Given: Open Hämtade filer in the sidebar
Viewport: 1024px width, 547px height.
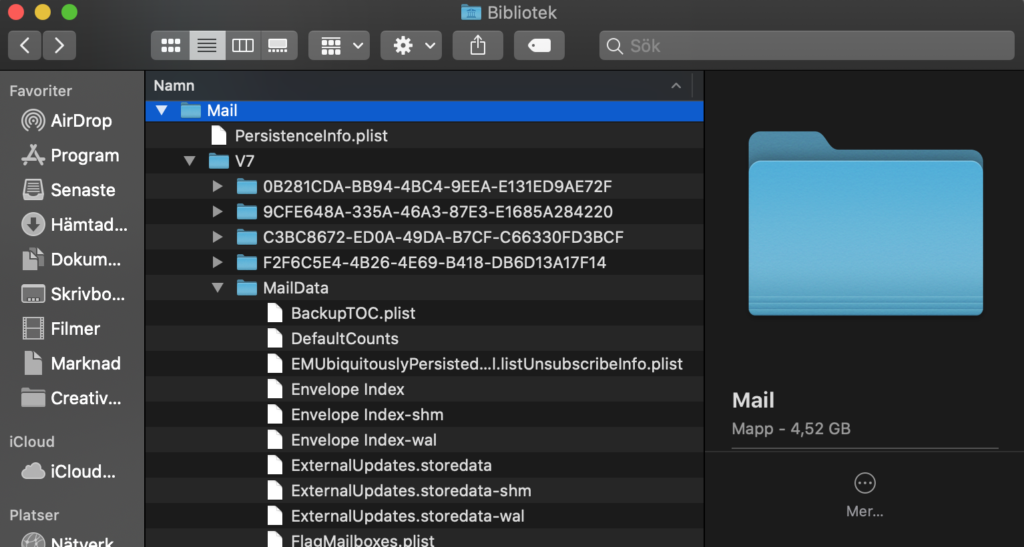Looking at the screenshot, I should (x=72, y=225).
